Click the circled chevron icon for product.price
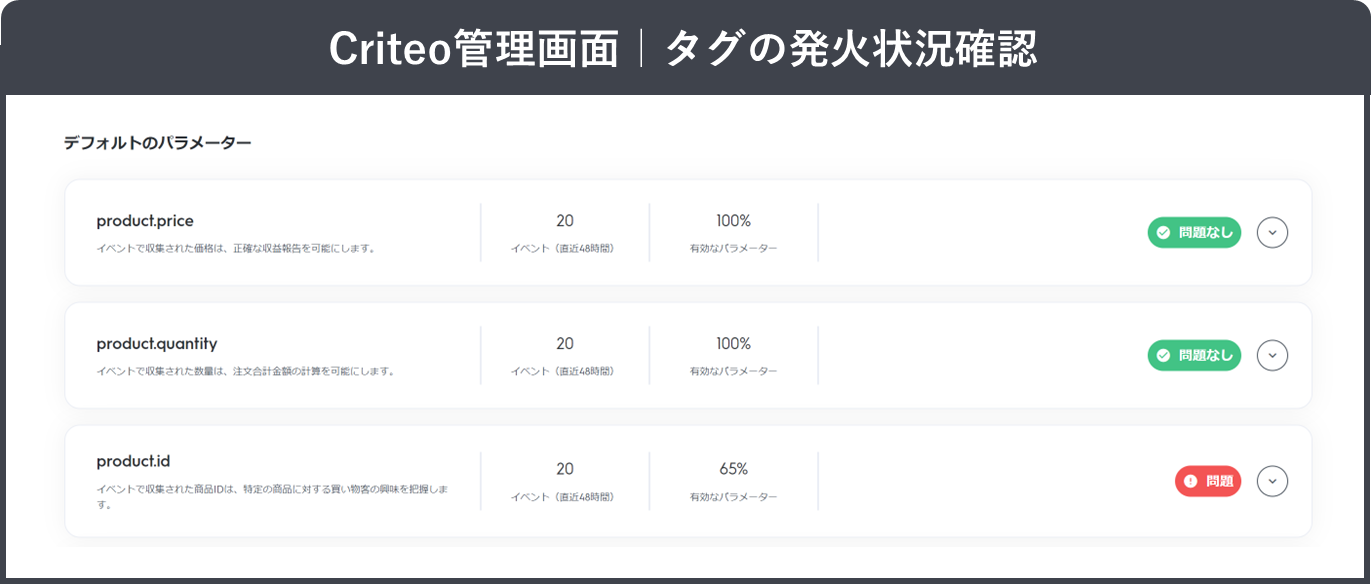 point(1272,232)
